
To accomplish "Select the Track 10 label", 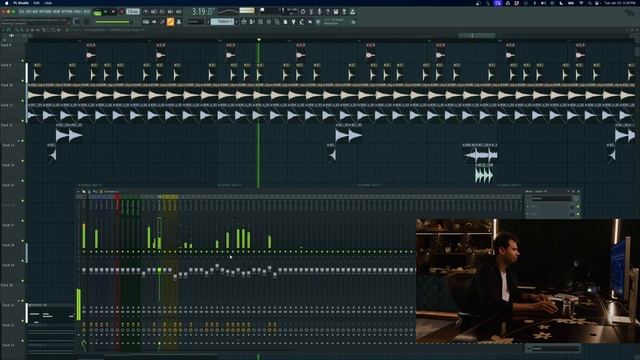I will pos(7,85).
